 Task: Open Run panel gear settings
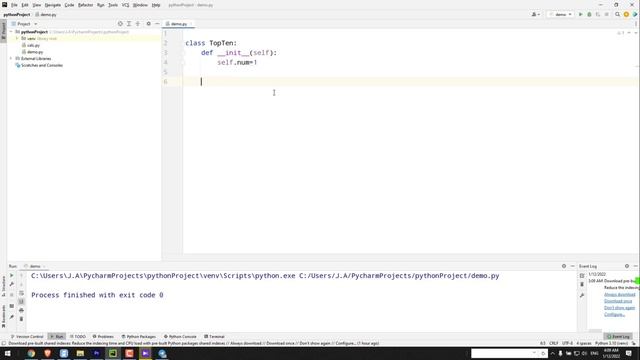564,266
